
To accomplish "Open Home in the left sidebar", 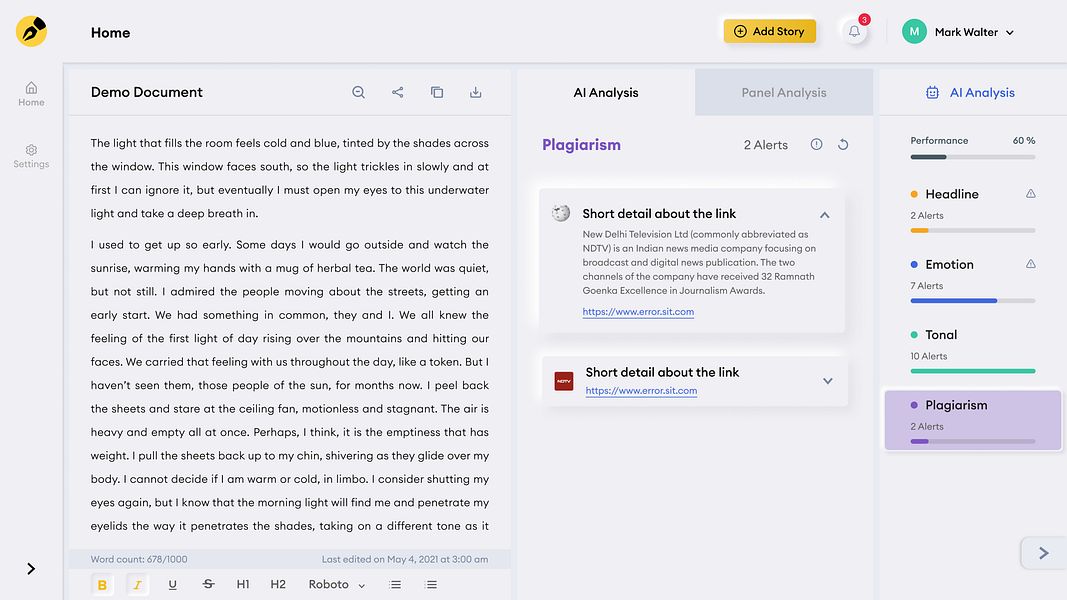I will pos(31,95).
